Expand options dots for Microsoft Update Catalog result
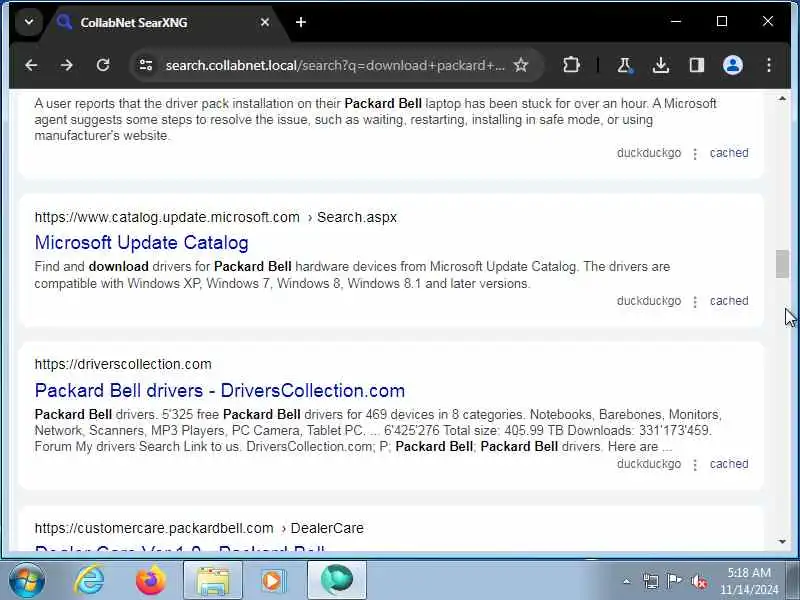This screenshot has width=800, height=600. pos(695,302)
